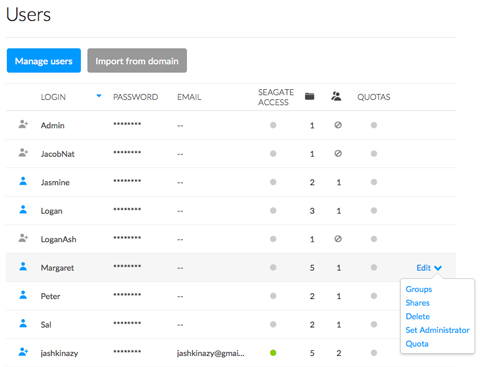Choose Shares in Edit menu
The height and width of the screenshot is (367, 480).
(417, 303)
